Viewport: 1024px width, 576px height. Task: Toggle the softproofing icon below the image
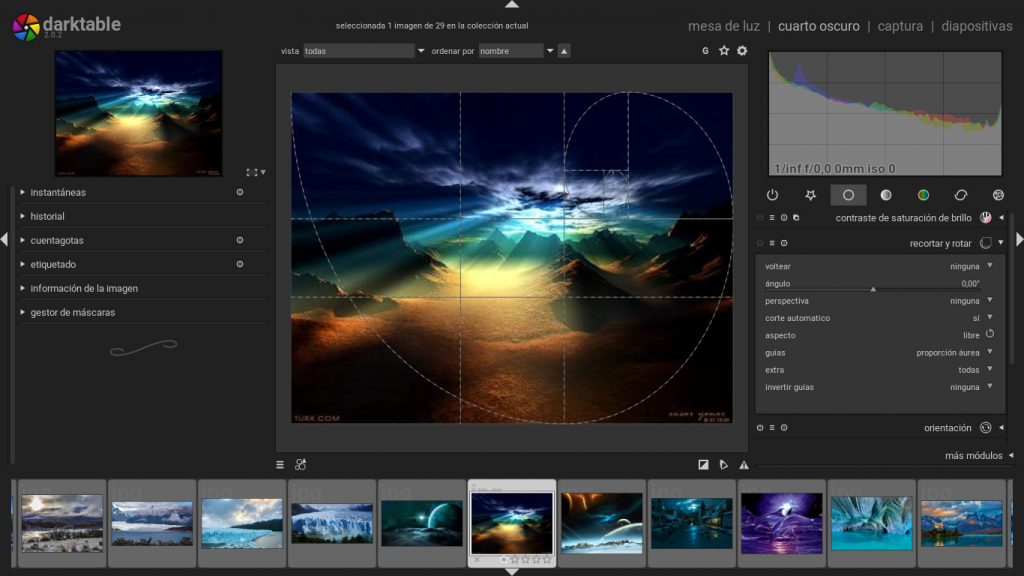coord(724,464)
